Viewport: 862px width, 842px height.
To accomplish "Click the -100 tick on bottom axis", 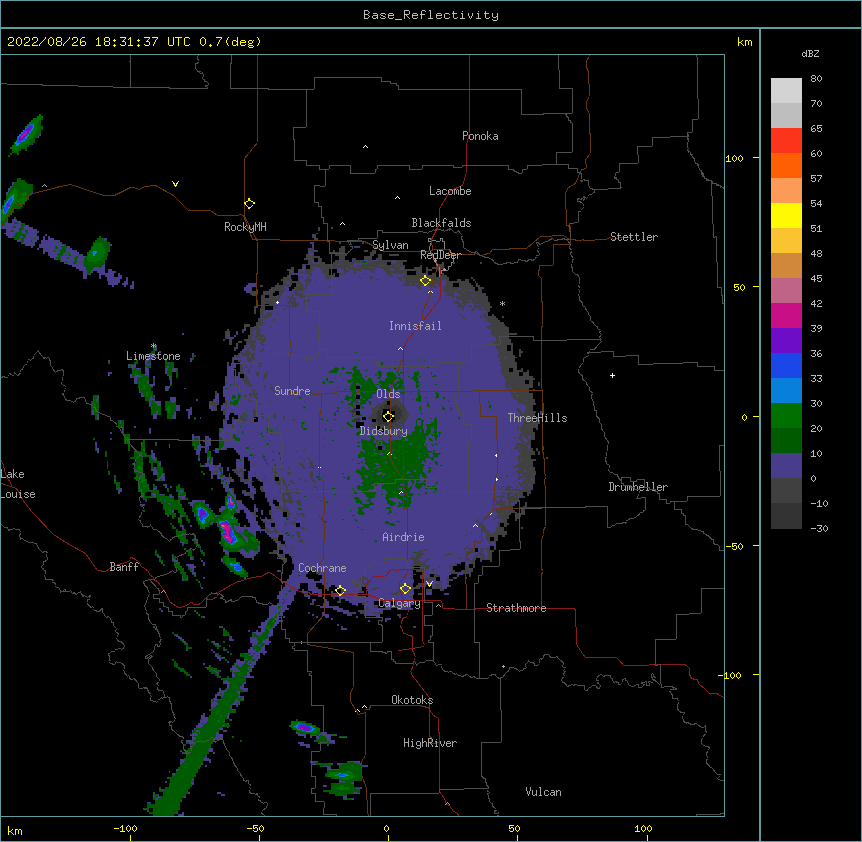I will coord(125,828).
